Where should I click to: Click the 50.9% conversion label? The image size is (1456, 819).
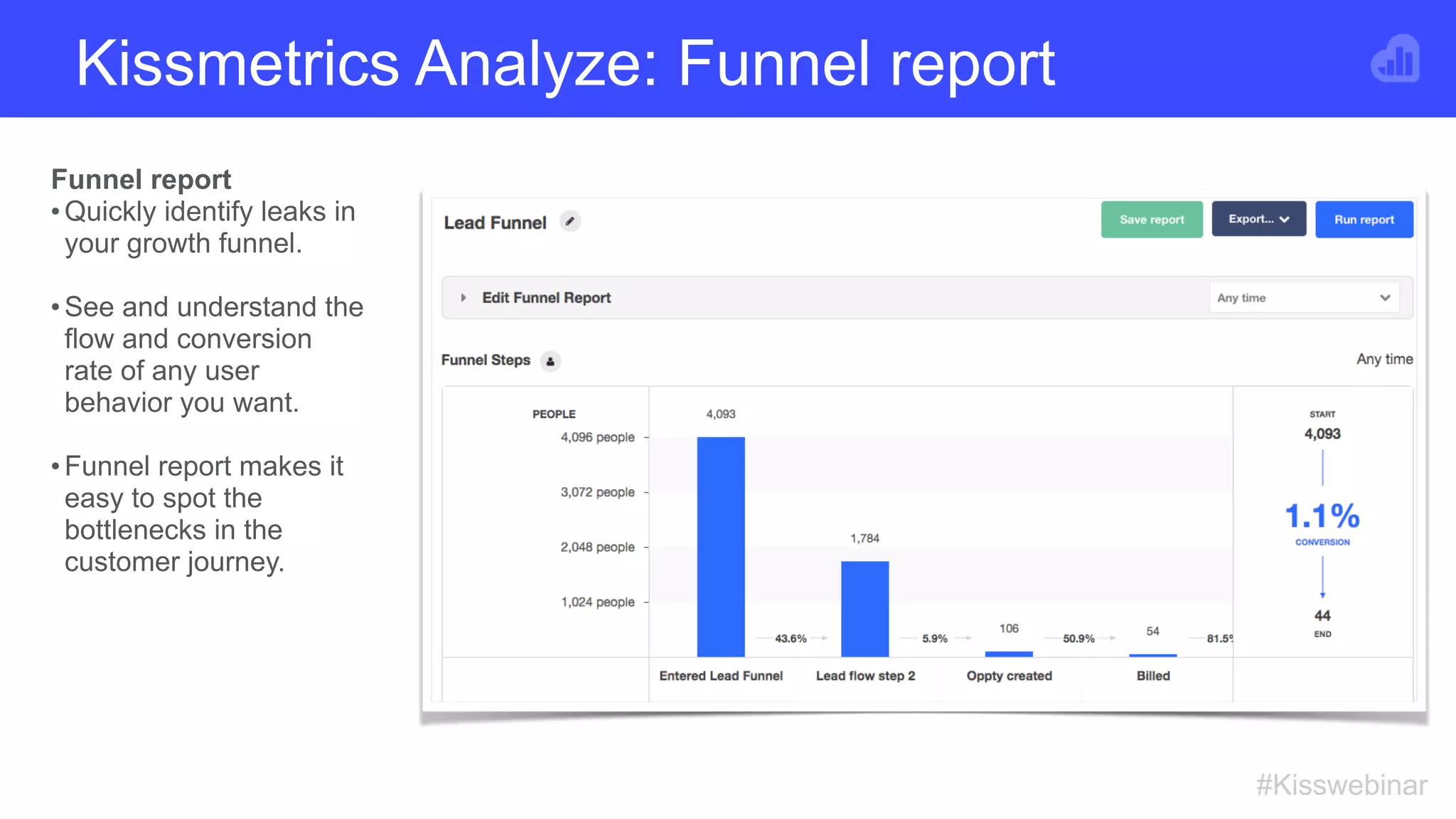[1078, 638]
